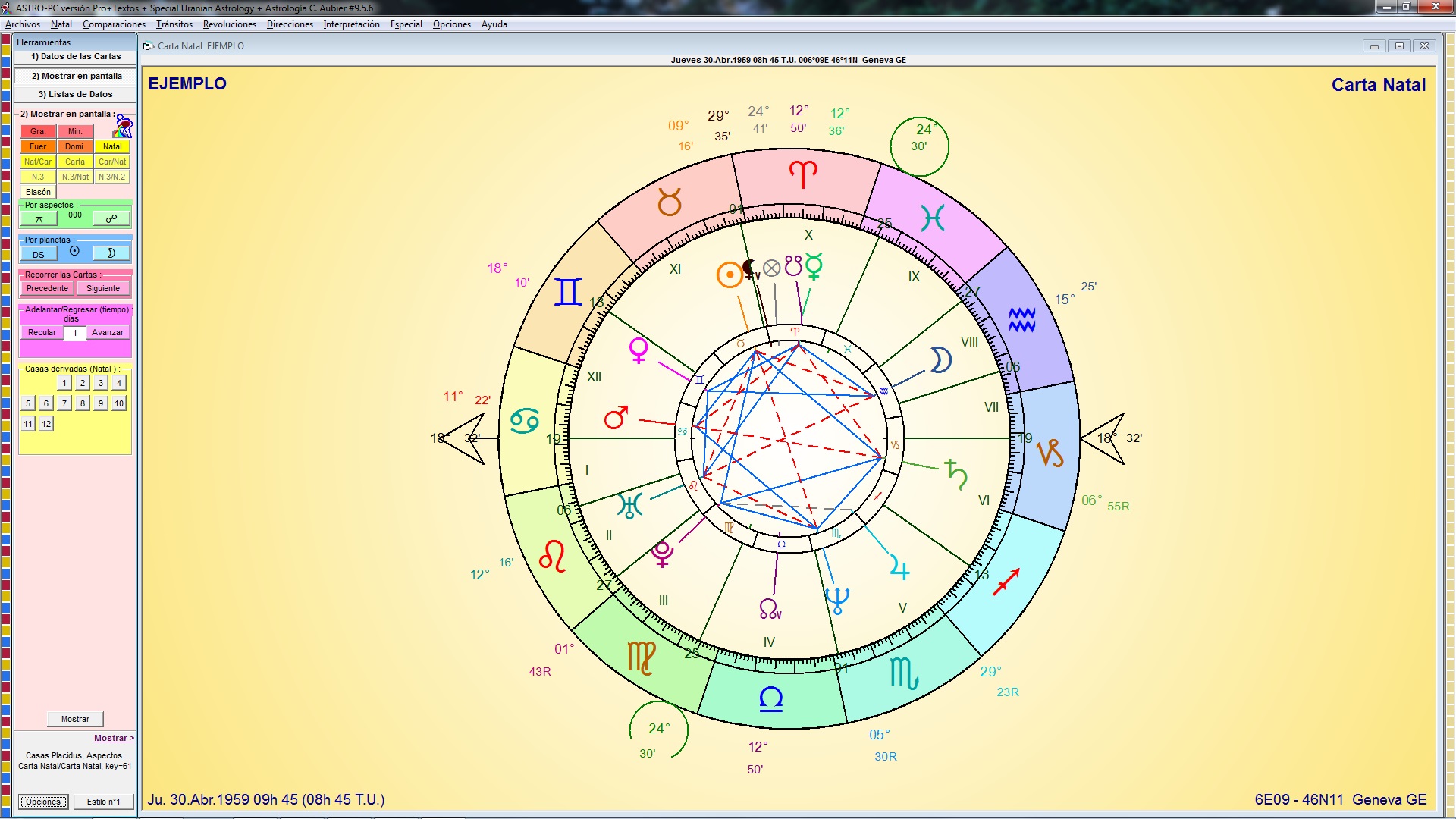This screenshot has height=819, width=1456.
Task: Click the Capricorn sign on the zodiac wheel
Action: click(1050, 453)
